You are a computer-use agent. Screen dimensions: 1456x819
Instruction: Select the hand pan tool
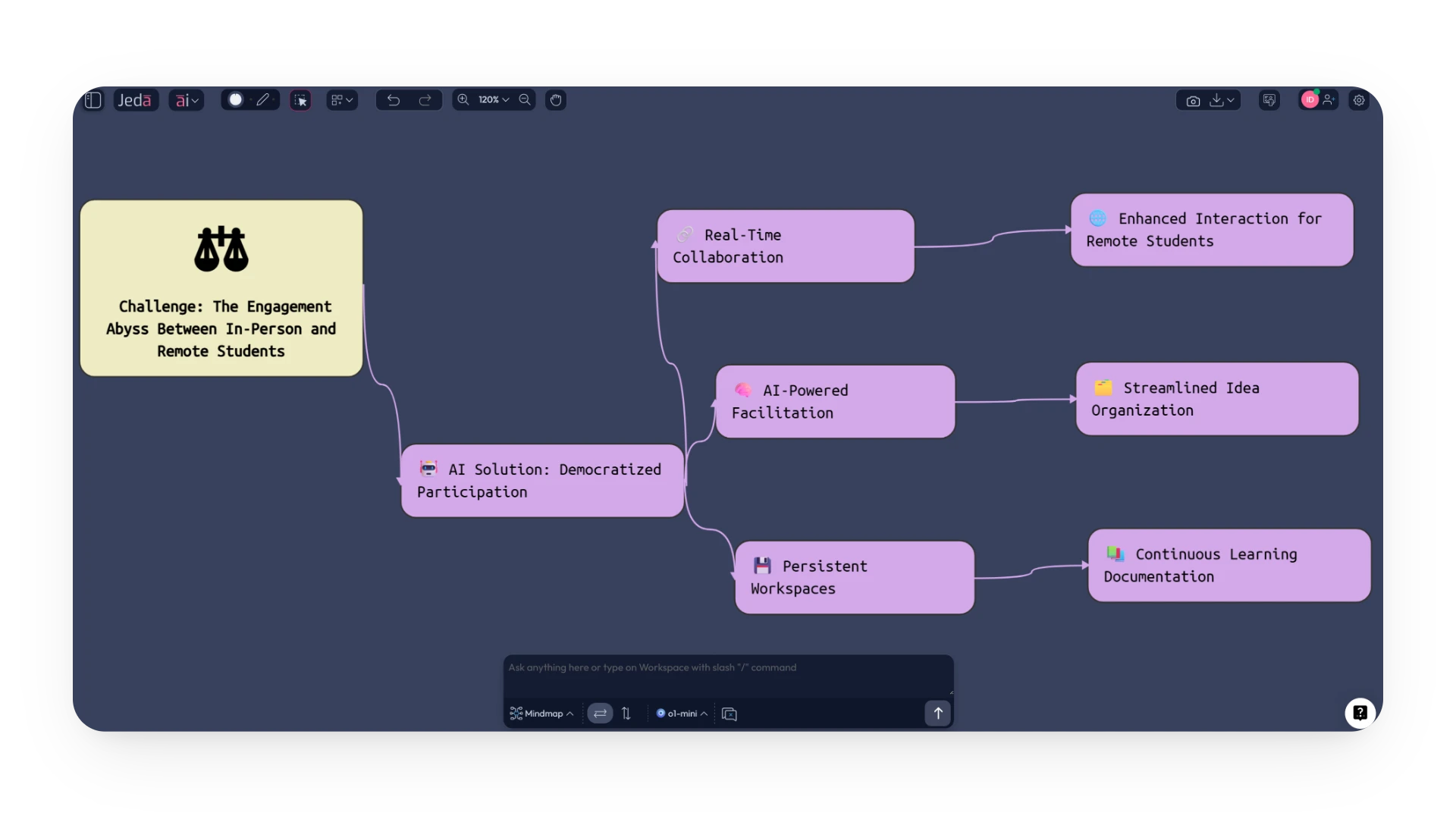pos(556,100)
